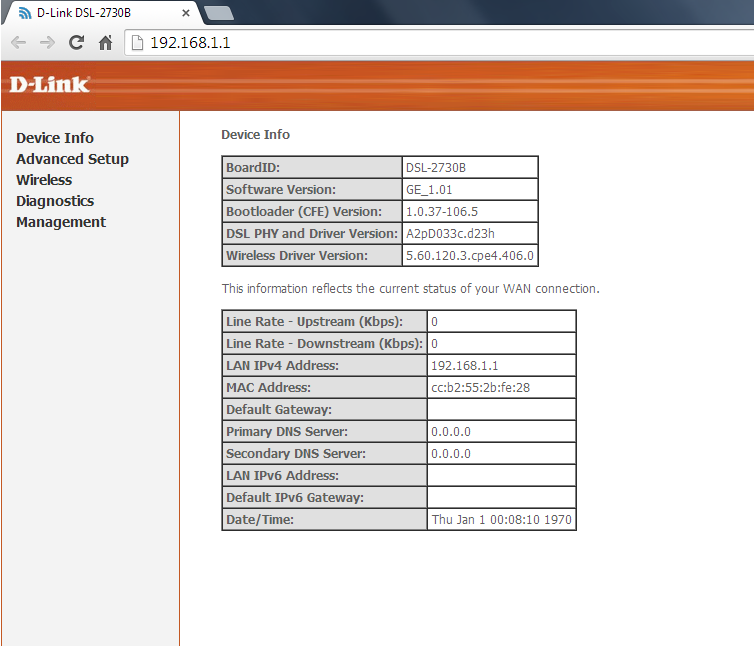Open Advanced Setup in the sidebar

pyautogui.click(x=73, y=159)
